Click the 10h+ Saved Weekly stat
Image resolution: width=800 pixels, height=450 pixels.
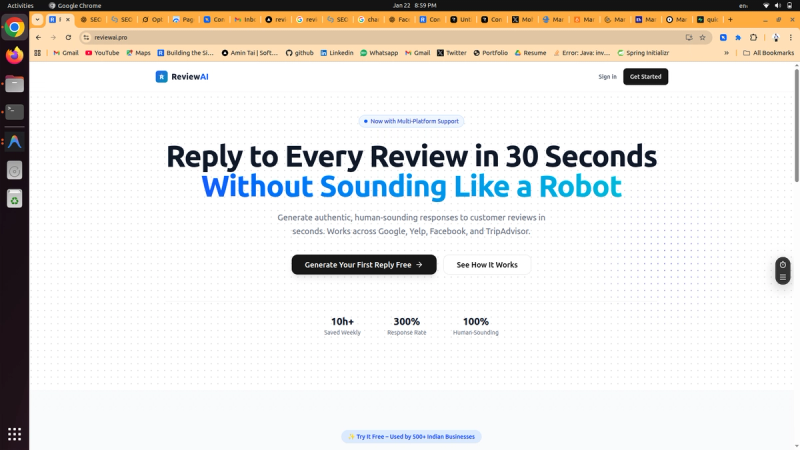point(342,326)
